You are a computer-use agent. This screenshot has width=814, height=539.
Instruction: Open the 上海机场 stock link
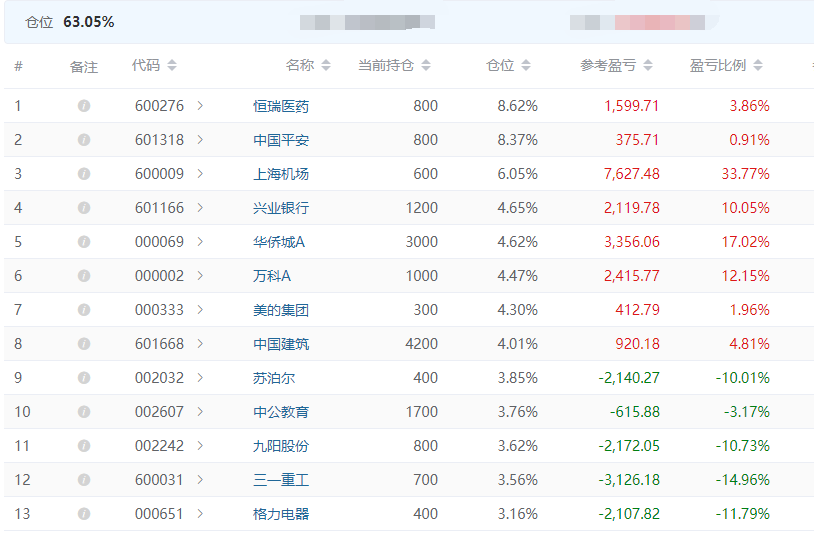281,174
